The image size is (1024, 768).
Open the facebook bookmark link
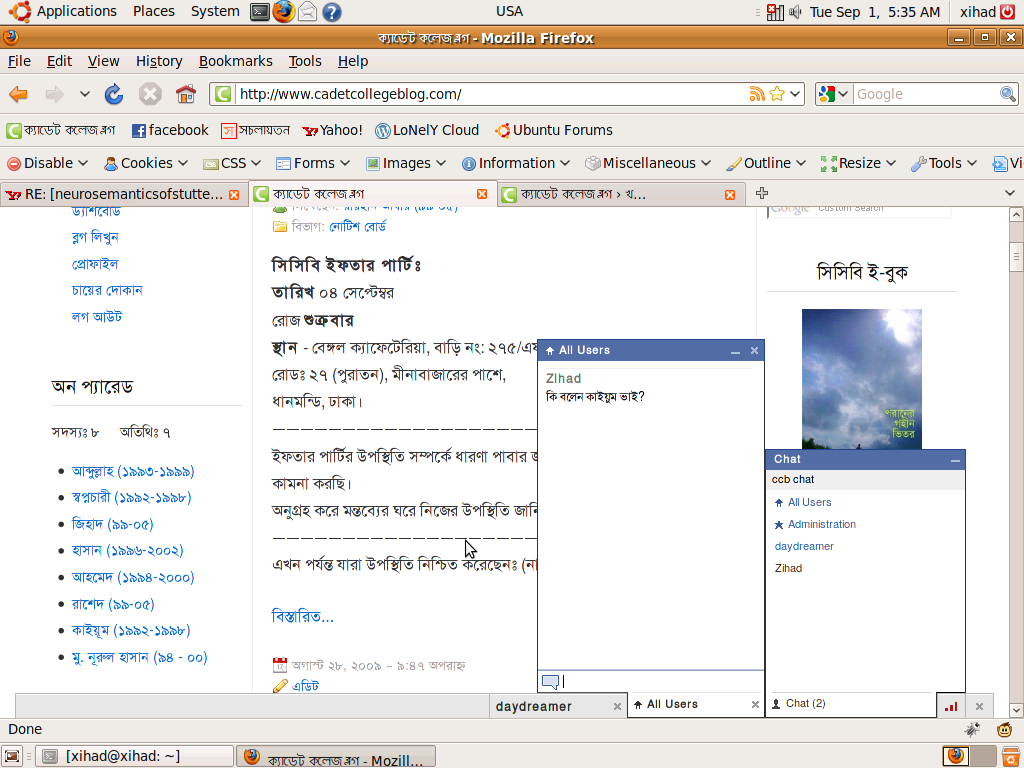coord(170,130)
